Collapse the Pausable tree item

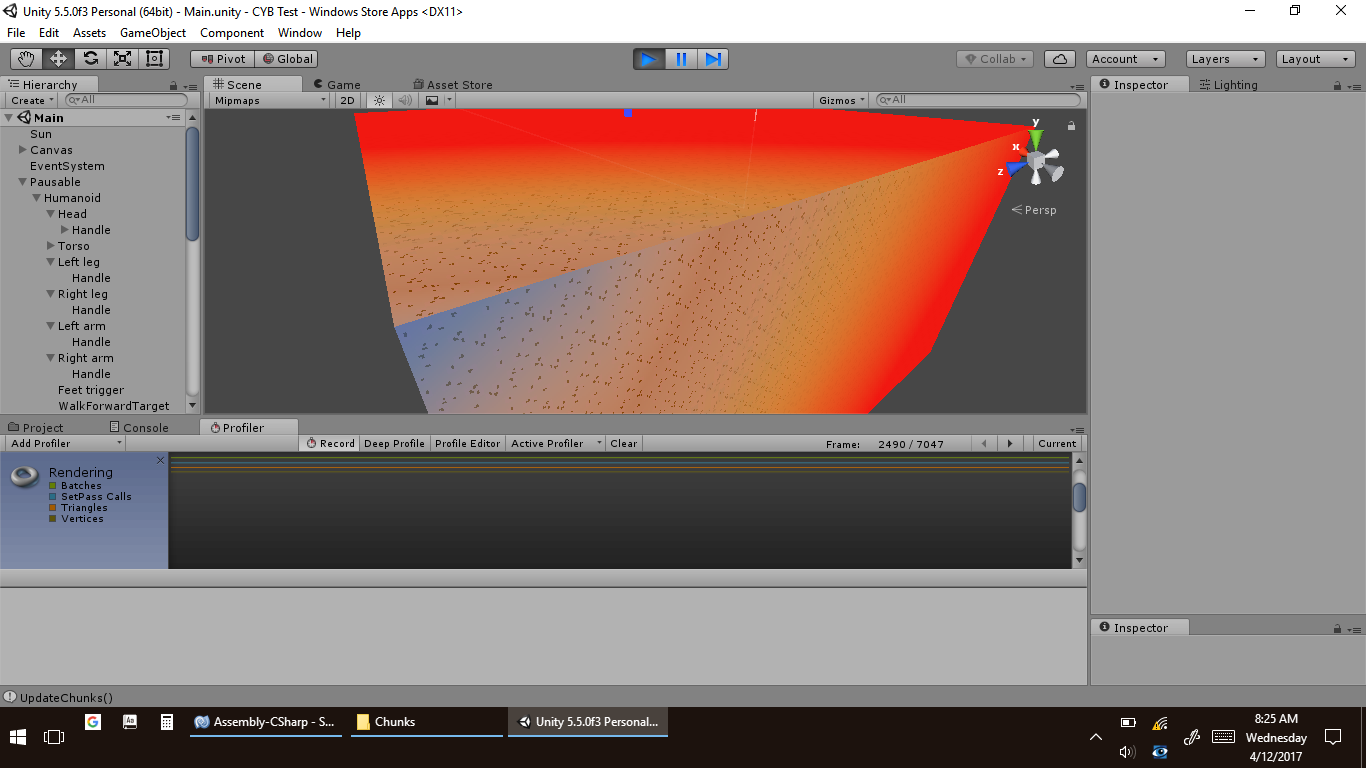pos(22,182)
